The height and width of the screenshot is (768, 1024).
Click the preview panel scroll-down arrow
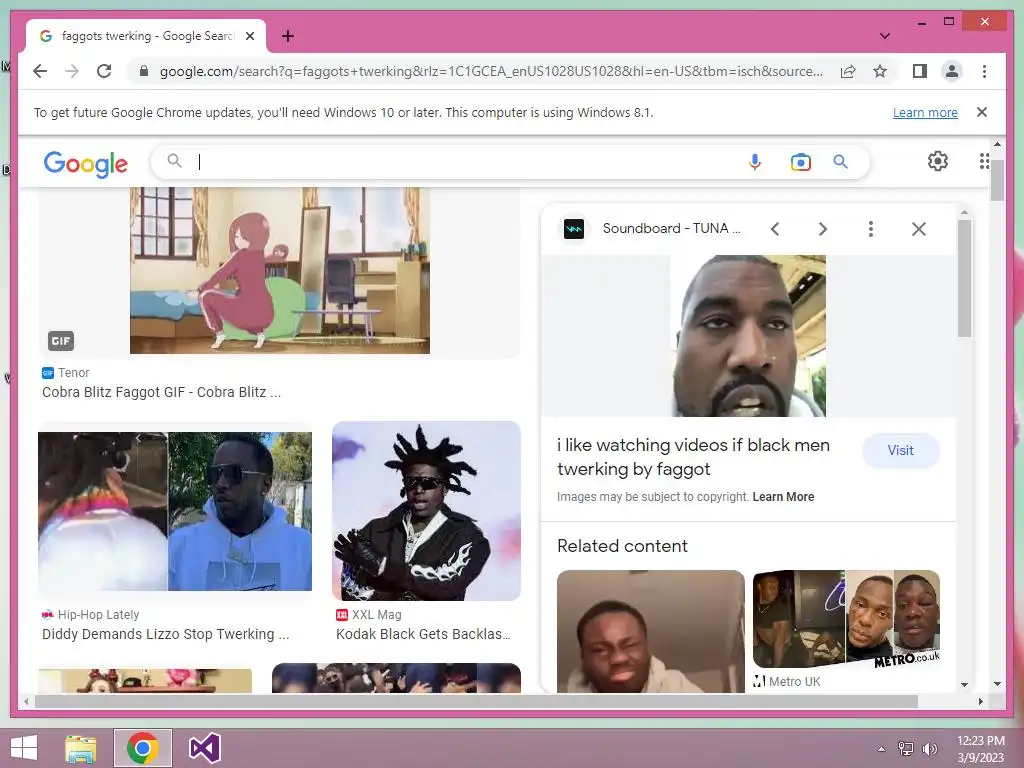(x=964, y=684)
